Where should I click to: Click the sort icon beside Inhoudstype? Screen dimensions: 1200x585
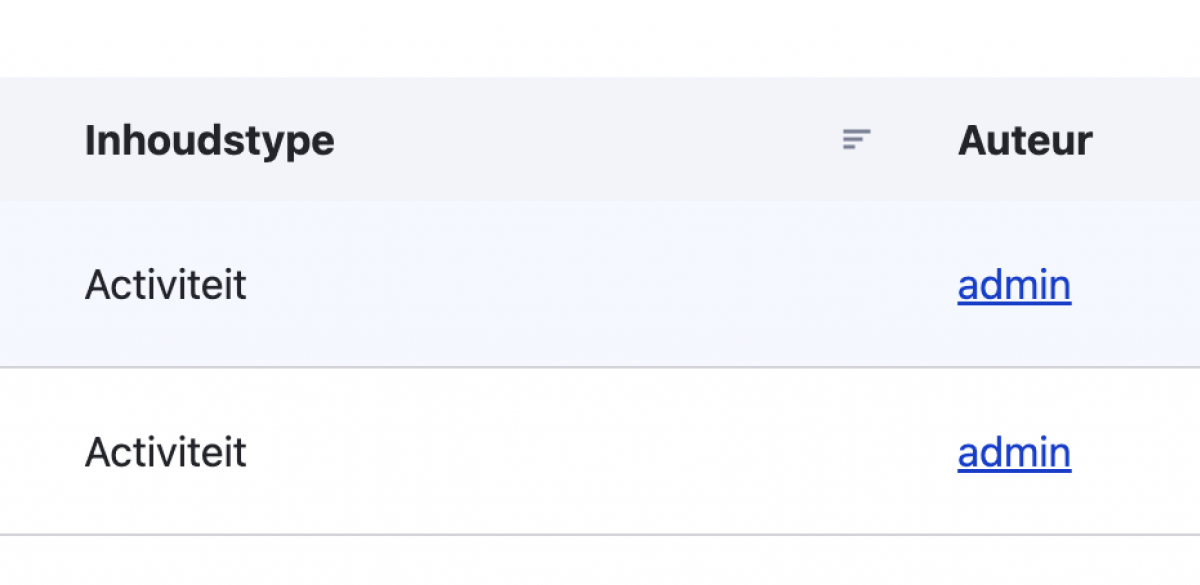tap(856, 140)
